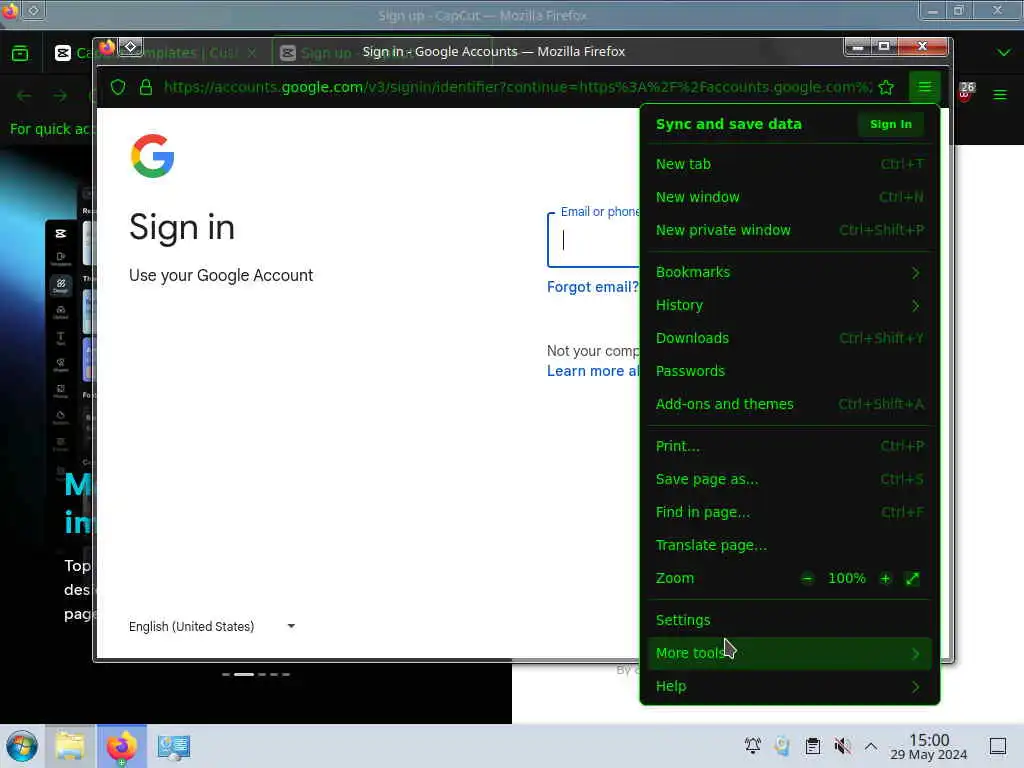Click the shield tracking protection icon

118,87
